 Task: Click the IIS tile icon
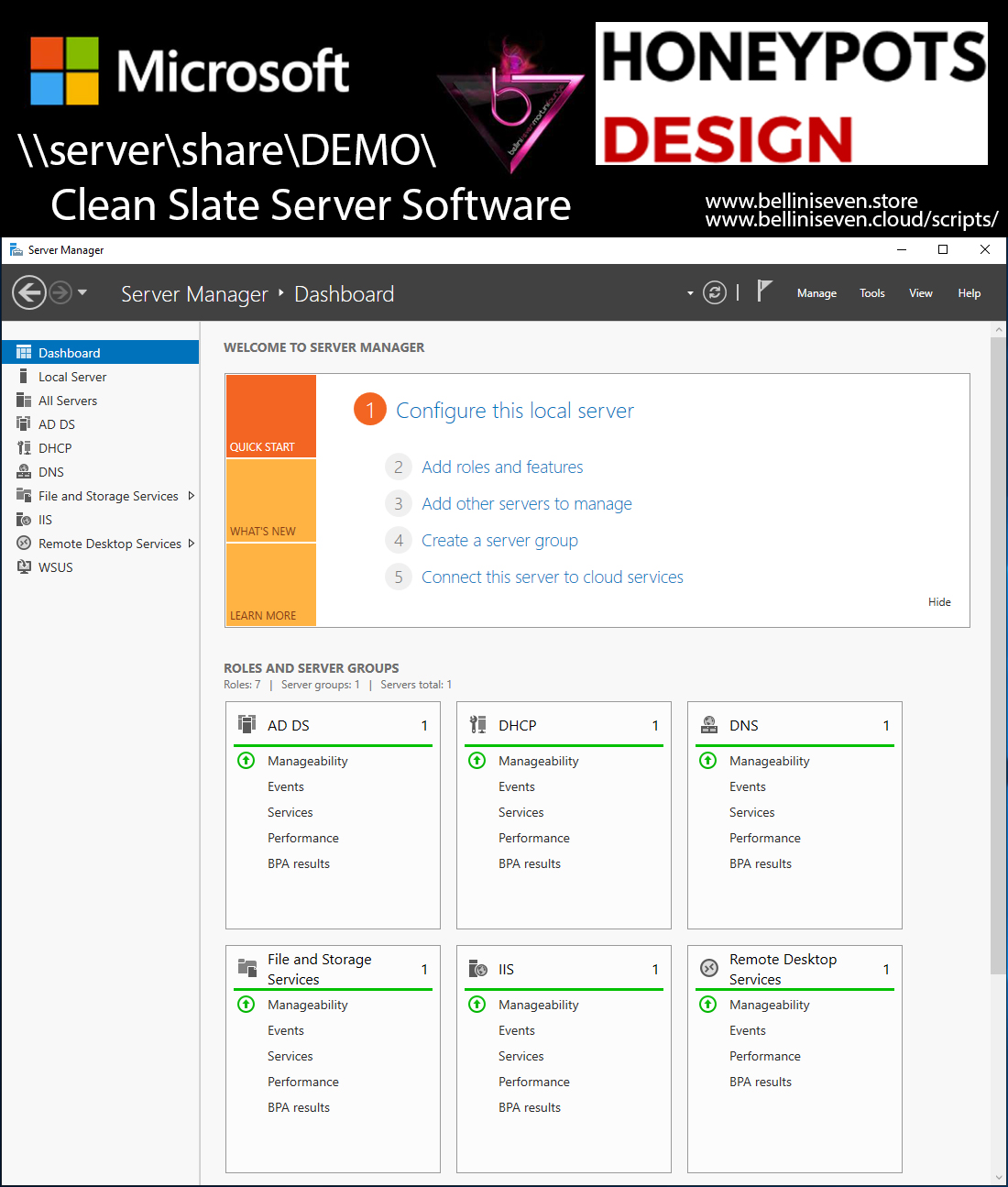point(477,969)
